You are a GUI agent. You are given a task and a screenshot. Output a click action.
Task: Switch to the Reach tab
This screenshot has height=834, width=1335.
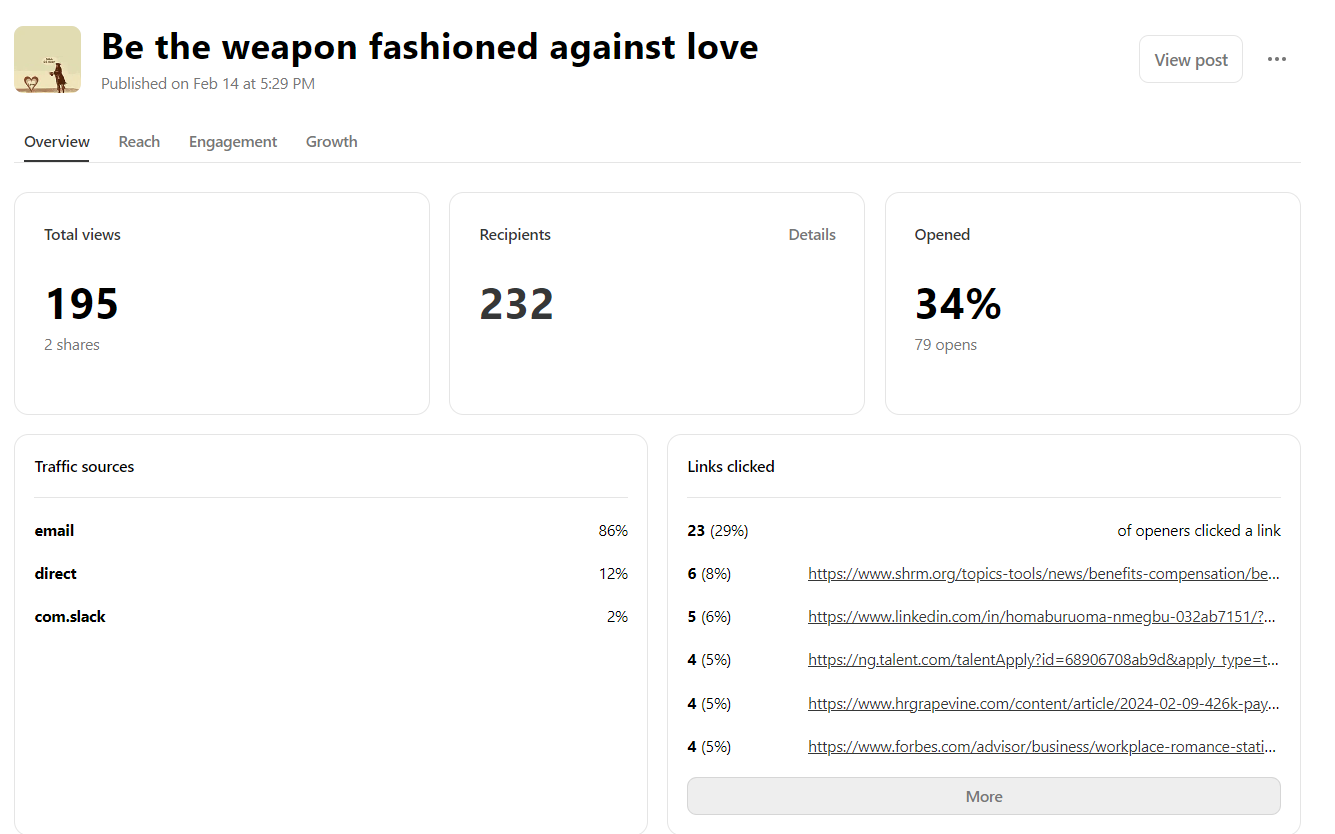point(139,142)
